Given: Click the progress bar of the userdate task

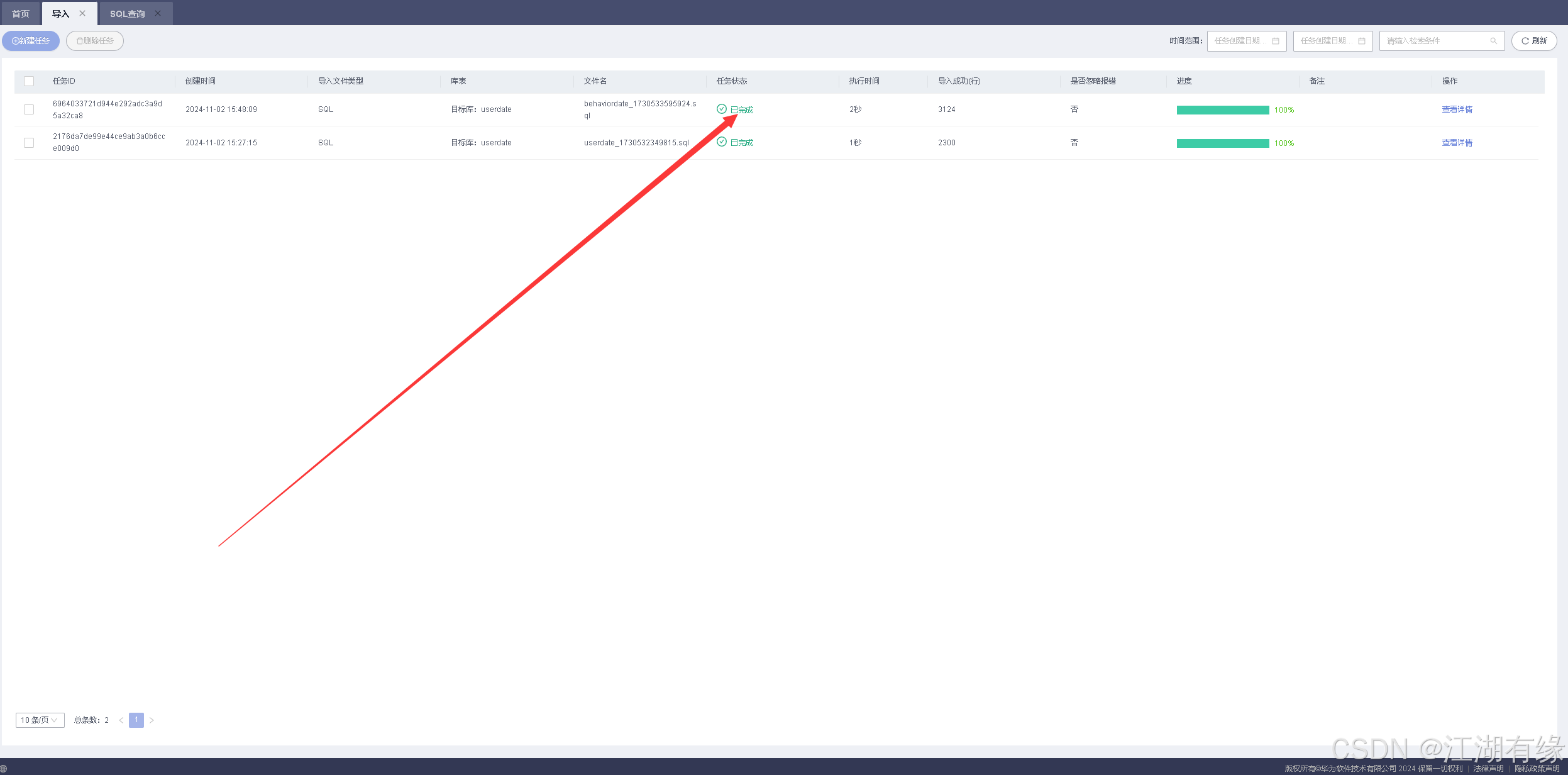Looking at the screenshot, I should click(1222, 143).
